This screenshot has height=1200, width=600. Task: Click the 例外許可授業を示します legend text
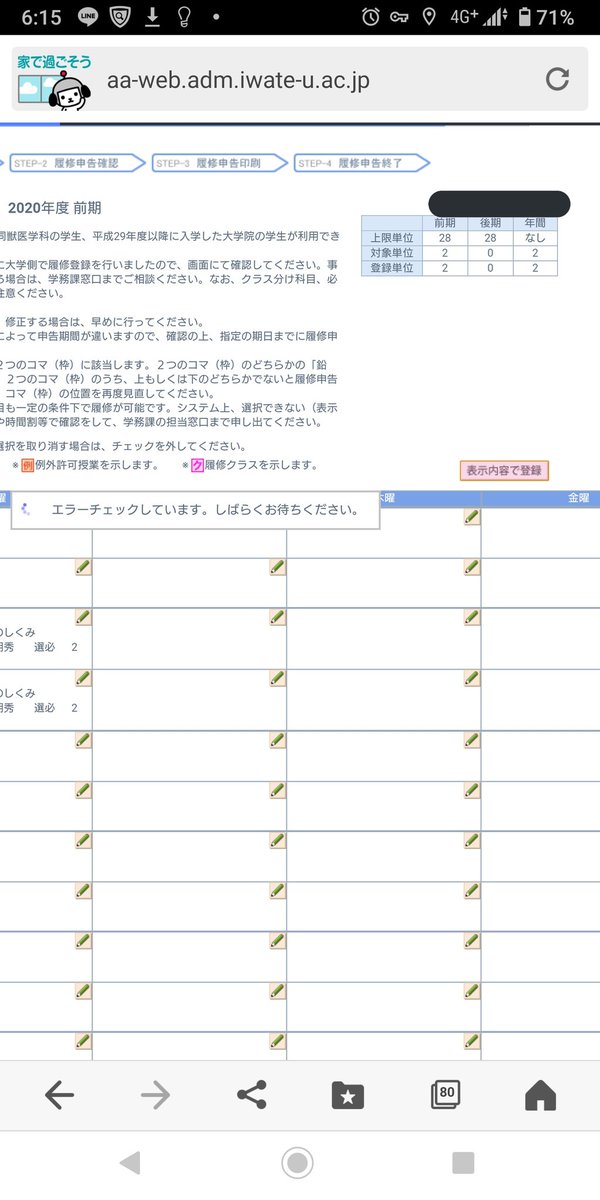pos(97,466)
